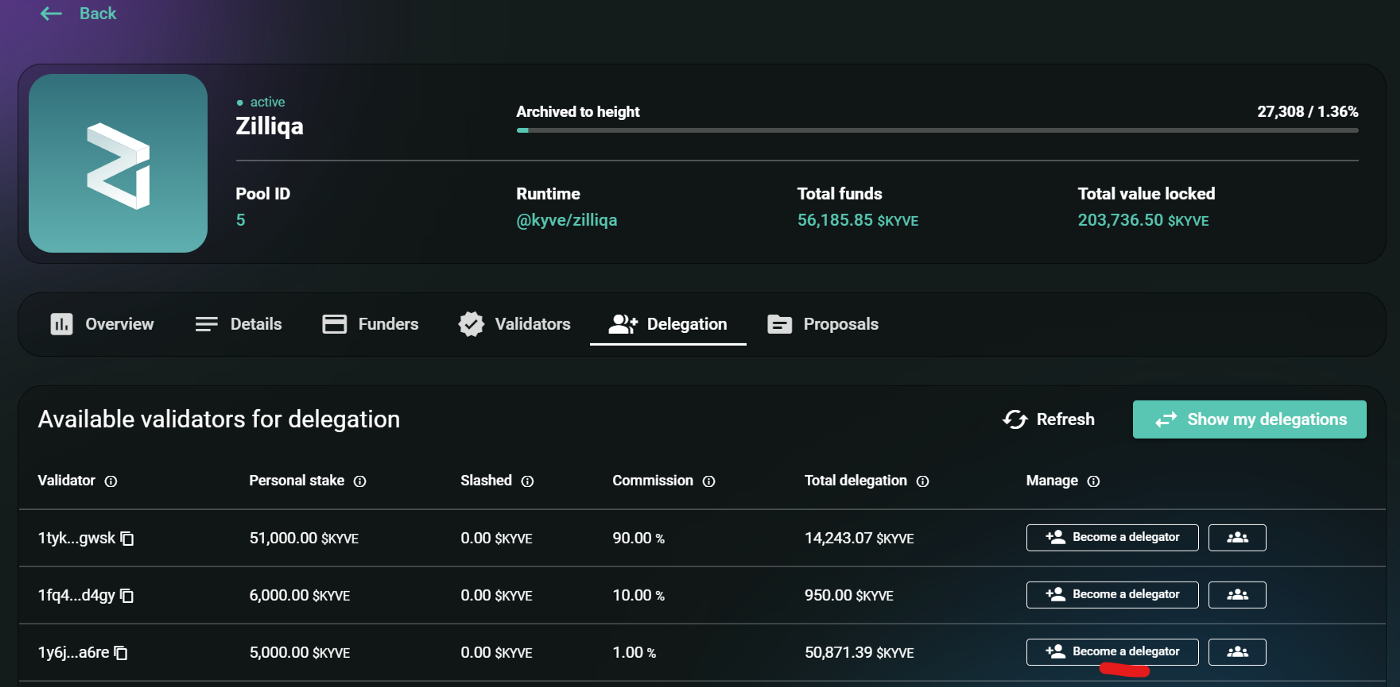Click info icon beside Validator header
This screenshot has height=687, width=1400.
click(x=111, y=481)
